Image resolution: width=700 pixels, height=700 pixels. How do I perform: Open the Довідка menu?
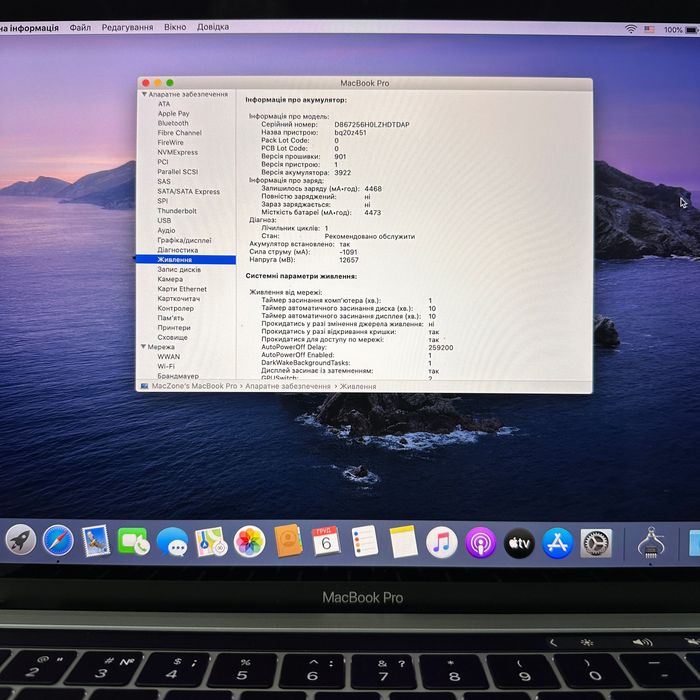(213, 27)
